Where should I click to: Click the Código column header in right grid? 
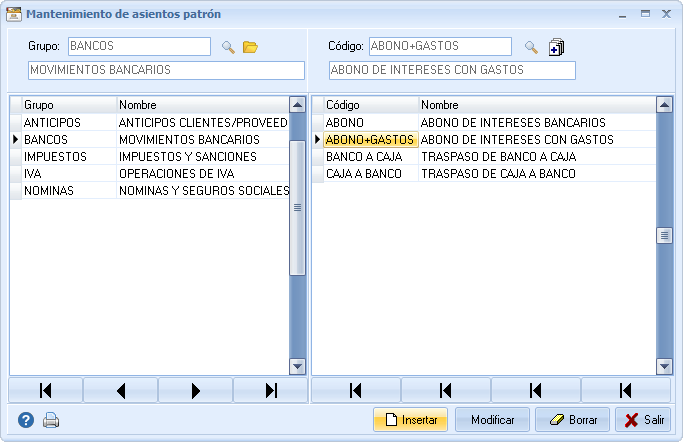pyautogui.click(x=371, y=105)
